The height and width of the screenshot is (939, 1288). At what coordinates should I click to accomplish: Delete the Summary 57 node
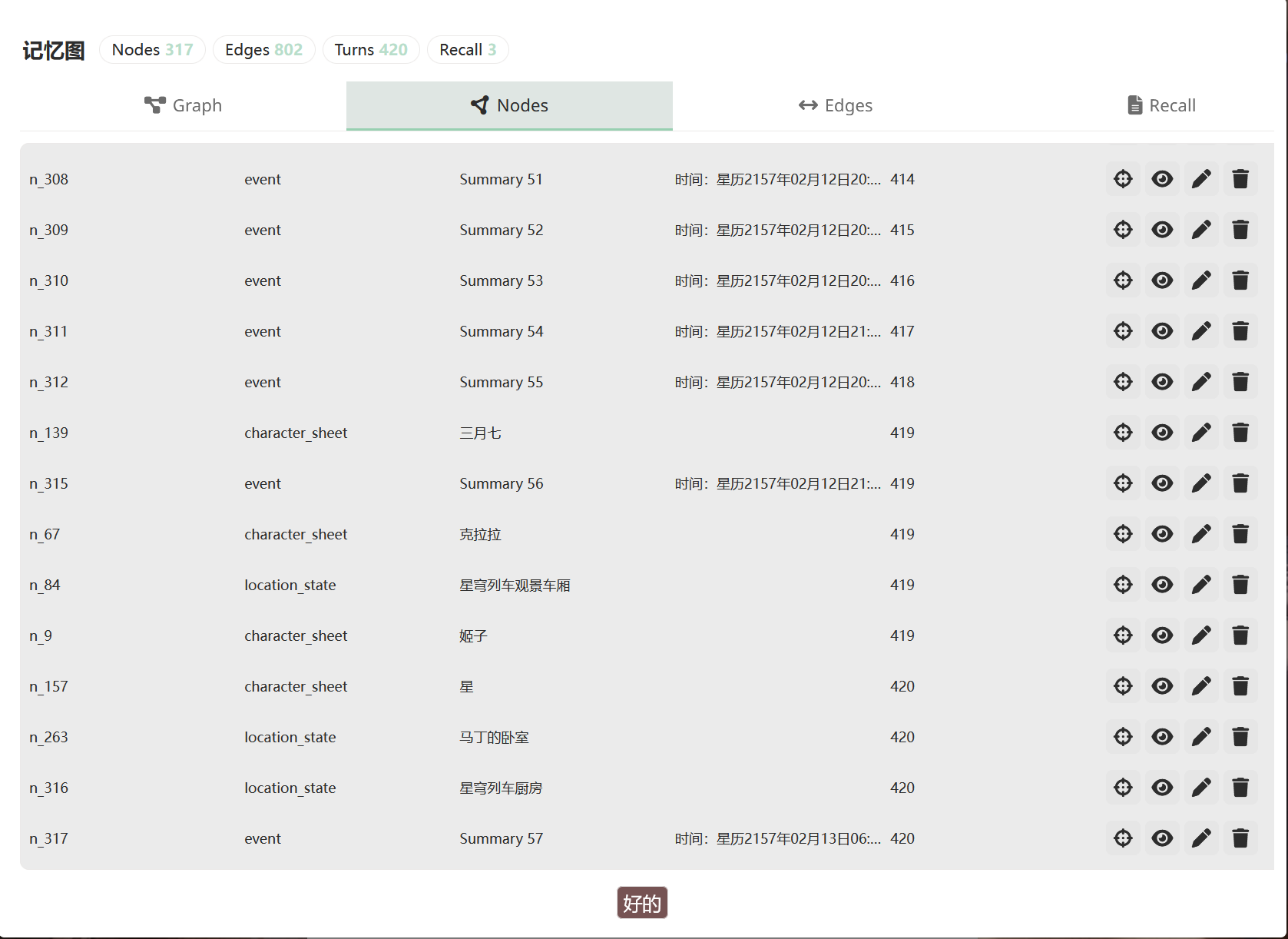click(x=1240, y=838)
